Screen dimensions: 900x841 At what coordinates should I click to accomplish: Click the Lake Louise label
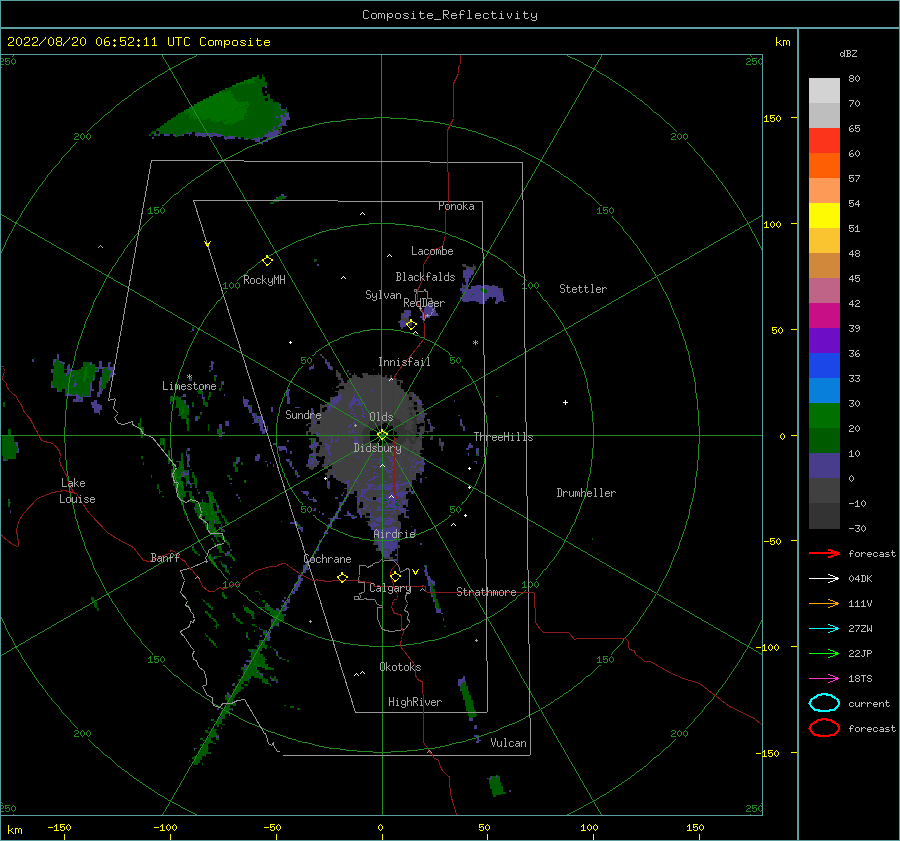[77, 491]
